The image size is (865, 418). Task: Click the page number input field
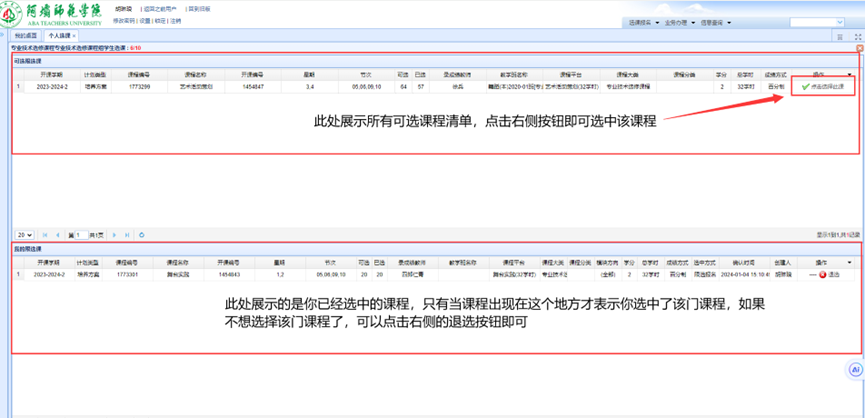tap(82, 234)
